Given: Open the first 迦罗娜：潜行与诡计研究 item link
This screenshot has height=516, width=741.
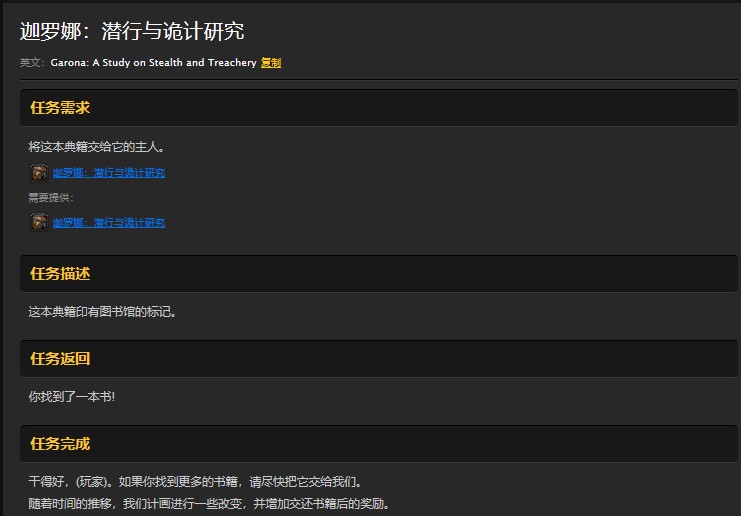Looking at the screenshot, I should [x=109, y=173].
